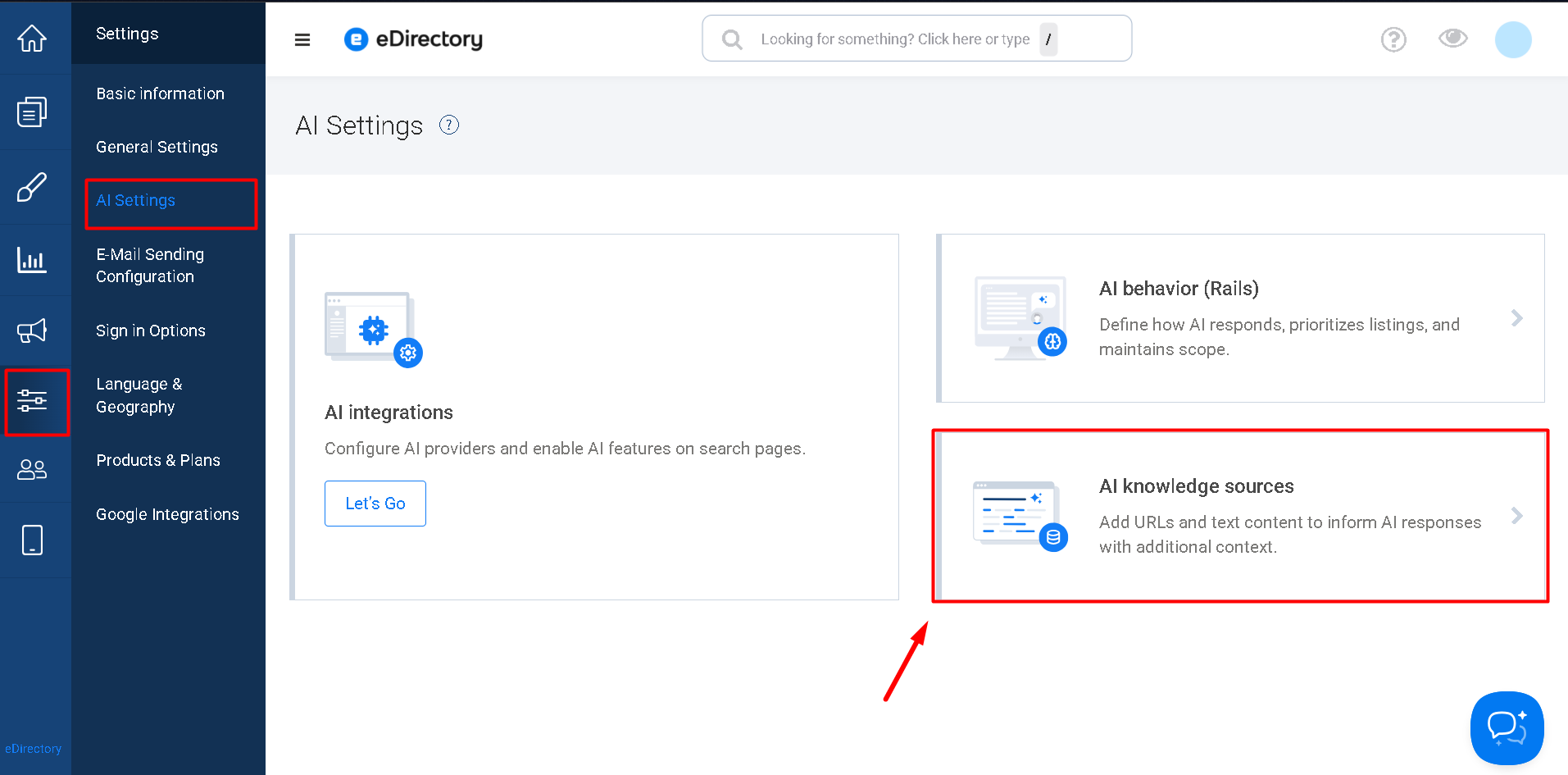Open General Settings menu item

(x=157, y=147)
